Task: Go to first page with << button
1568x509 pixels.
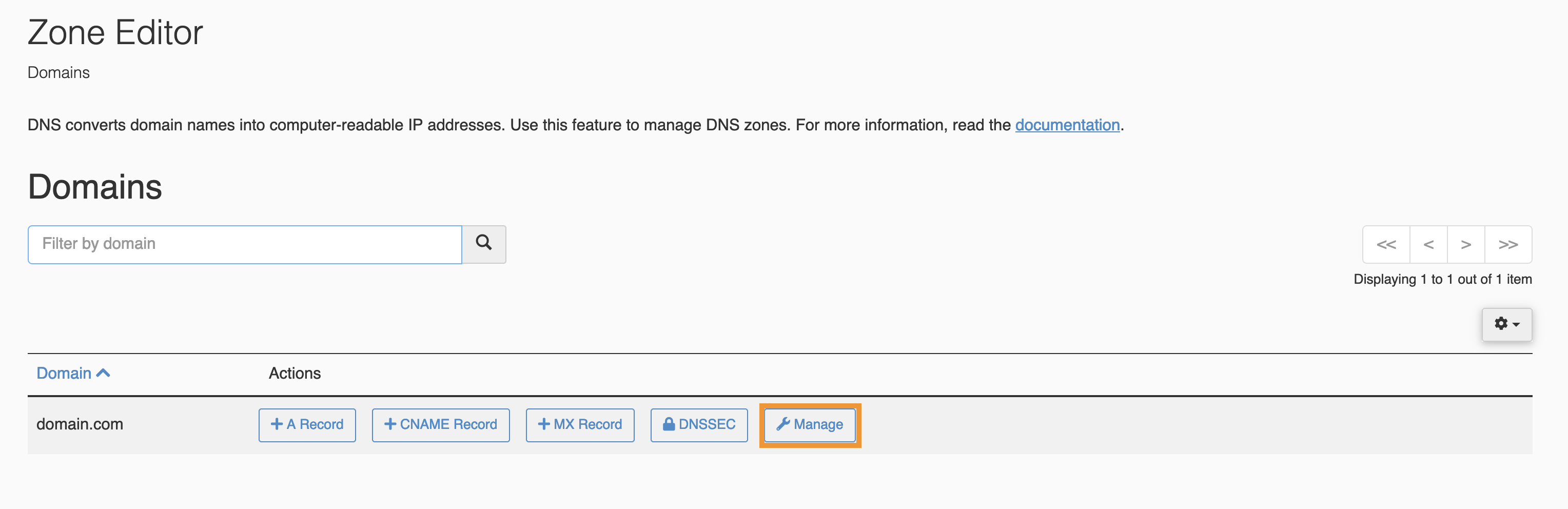Action: pos(1386,245)
